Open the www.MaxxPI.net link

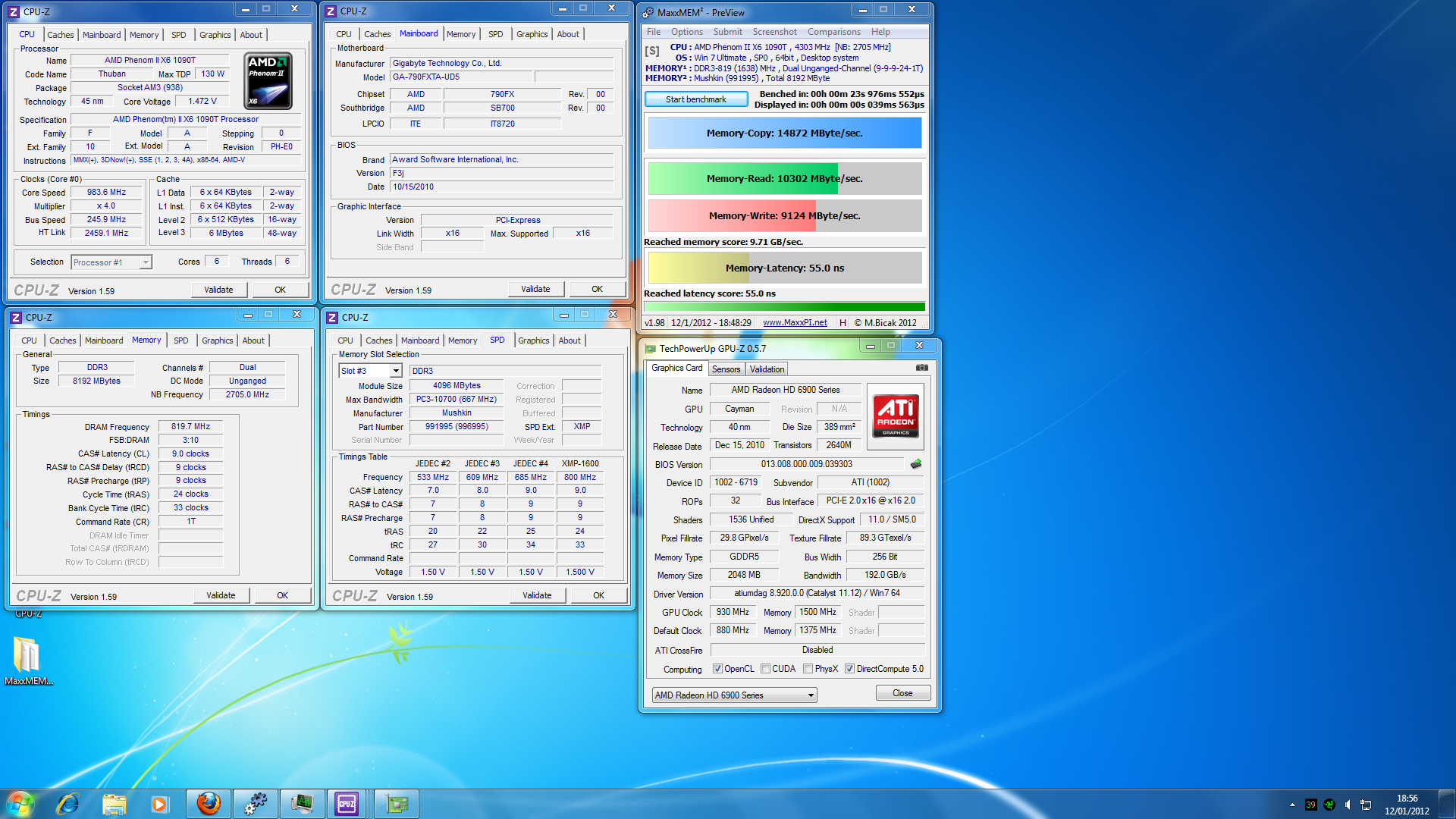(795, 322)
